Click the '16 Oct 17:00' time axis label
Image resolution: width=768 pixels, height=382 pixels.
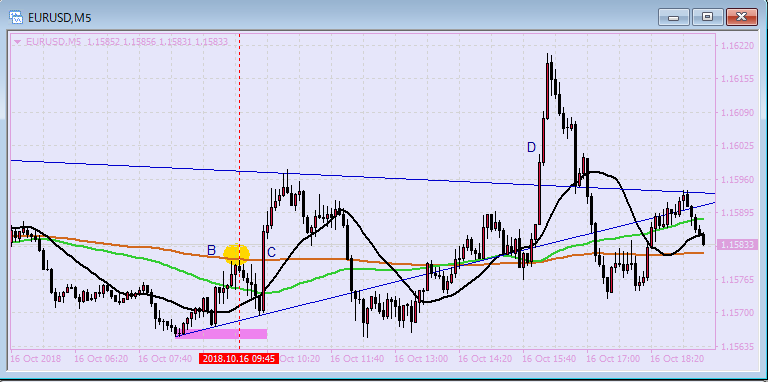pyautogui.click(x=613, y=358)
